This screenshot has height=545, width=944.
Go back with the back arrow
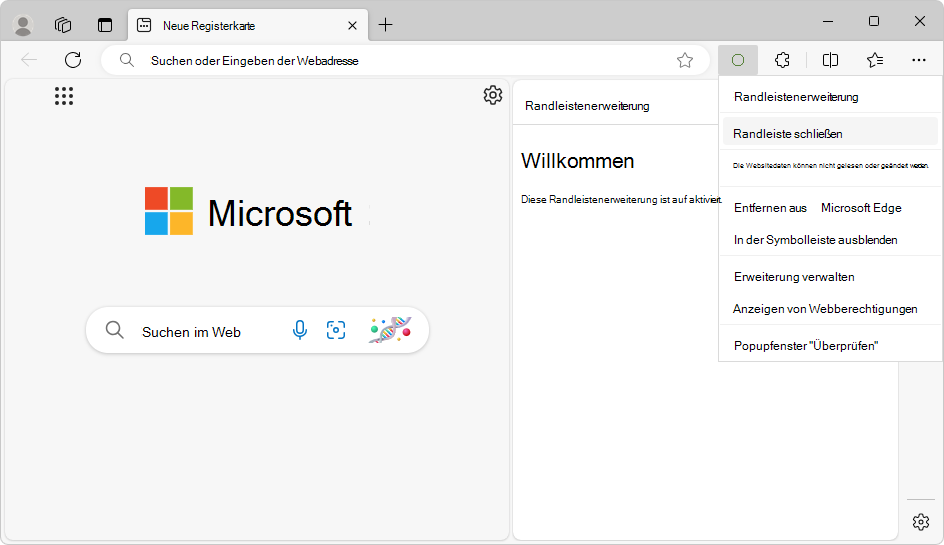[29, 60]
